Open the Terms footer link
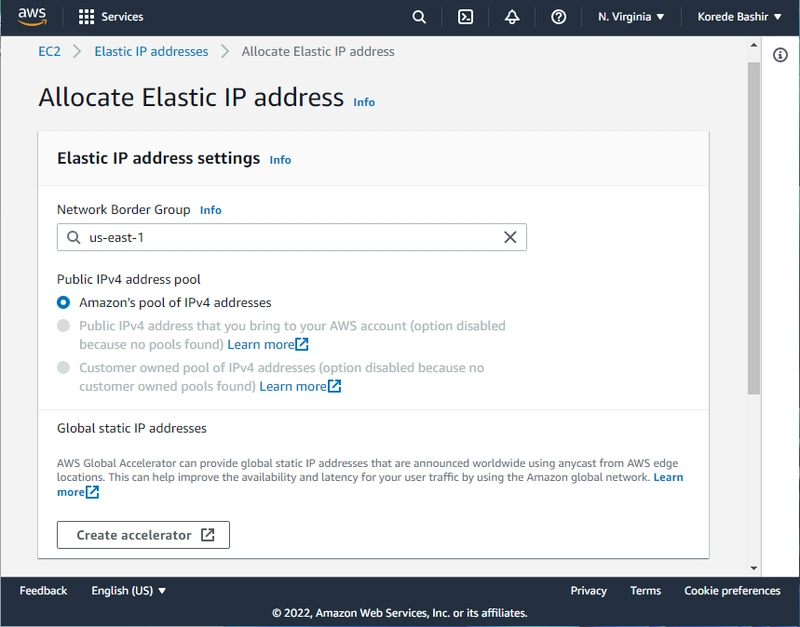 point(645,590)
